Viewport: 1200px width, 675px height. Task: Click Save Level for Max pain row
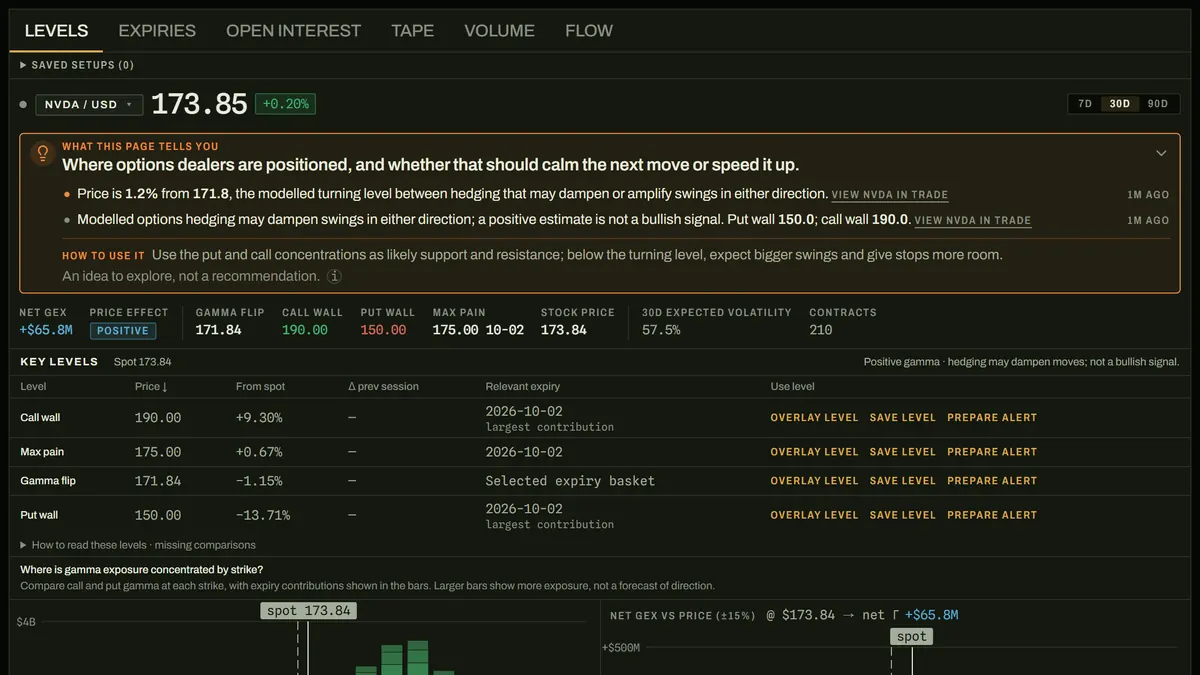pyautogui.click(x=903, y=452)
